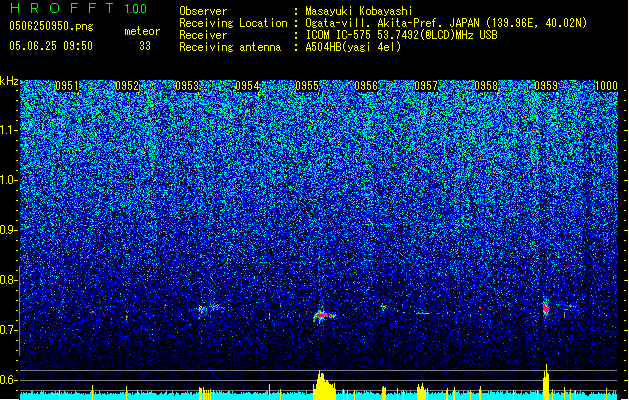Click the 0957 time marker
629x400 pixels.
(426, 86)
